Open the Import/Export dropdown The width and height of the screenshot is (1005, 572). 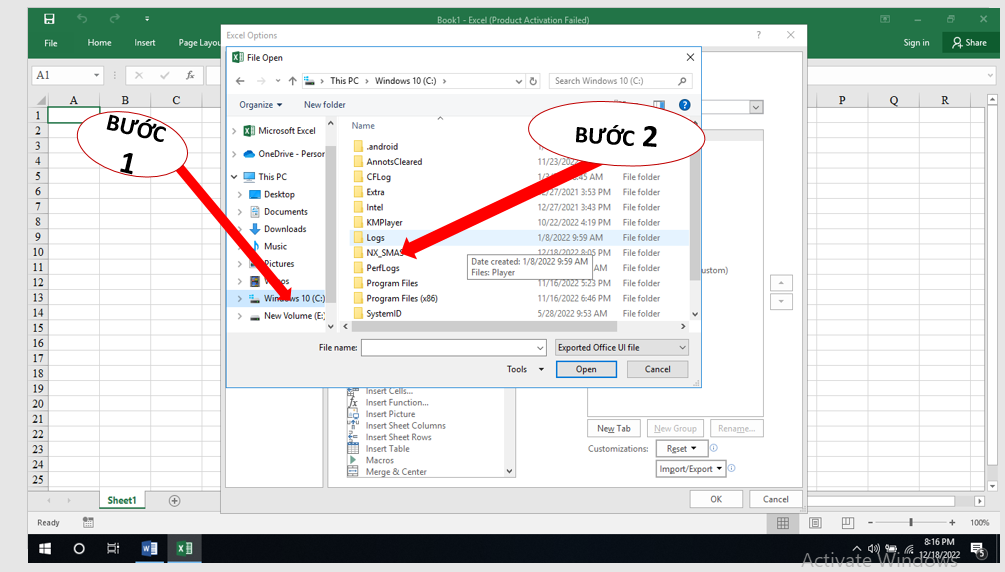point(690,468)
